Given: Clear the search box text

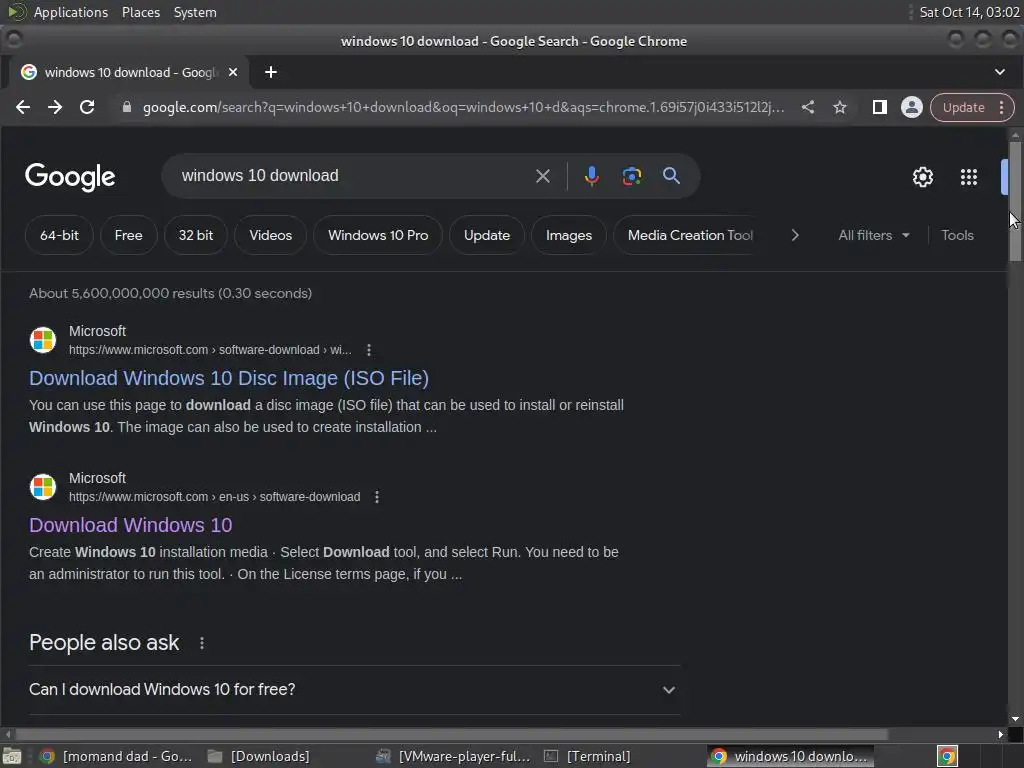Looking at the screenshot, I should tap(543, 176).
